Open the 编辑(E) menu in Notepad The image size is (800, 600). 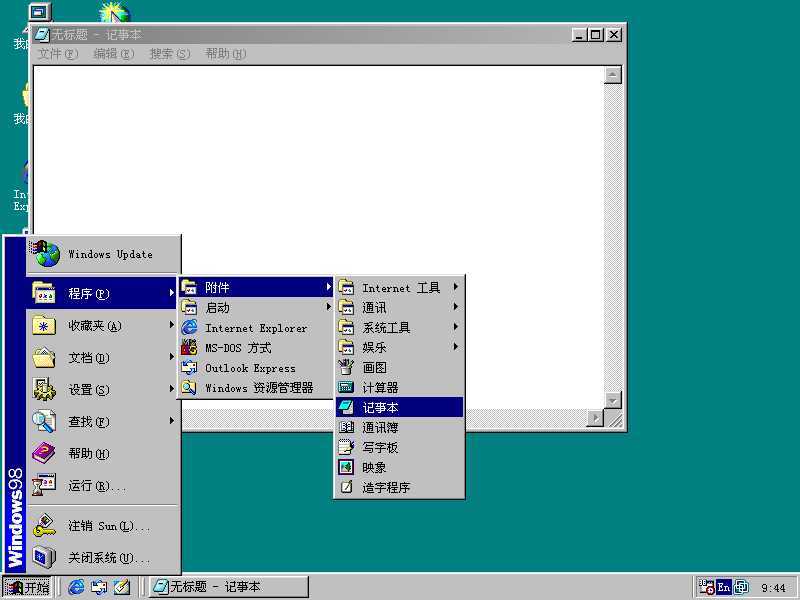[114, 54]
